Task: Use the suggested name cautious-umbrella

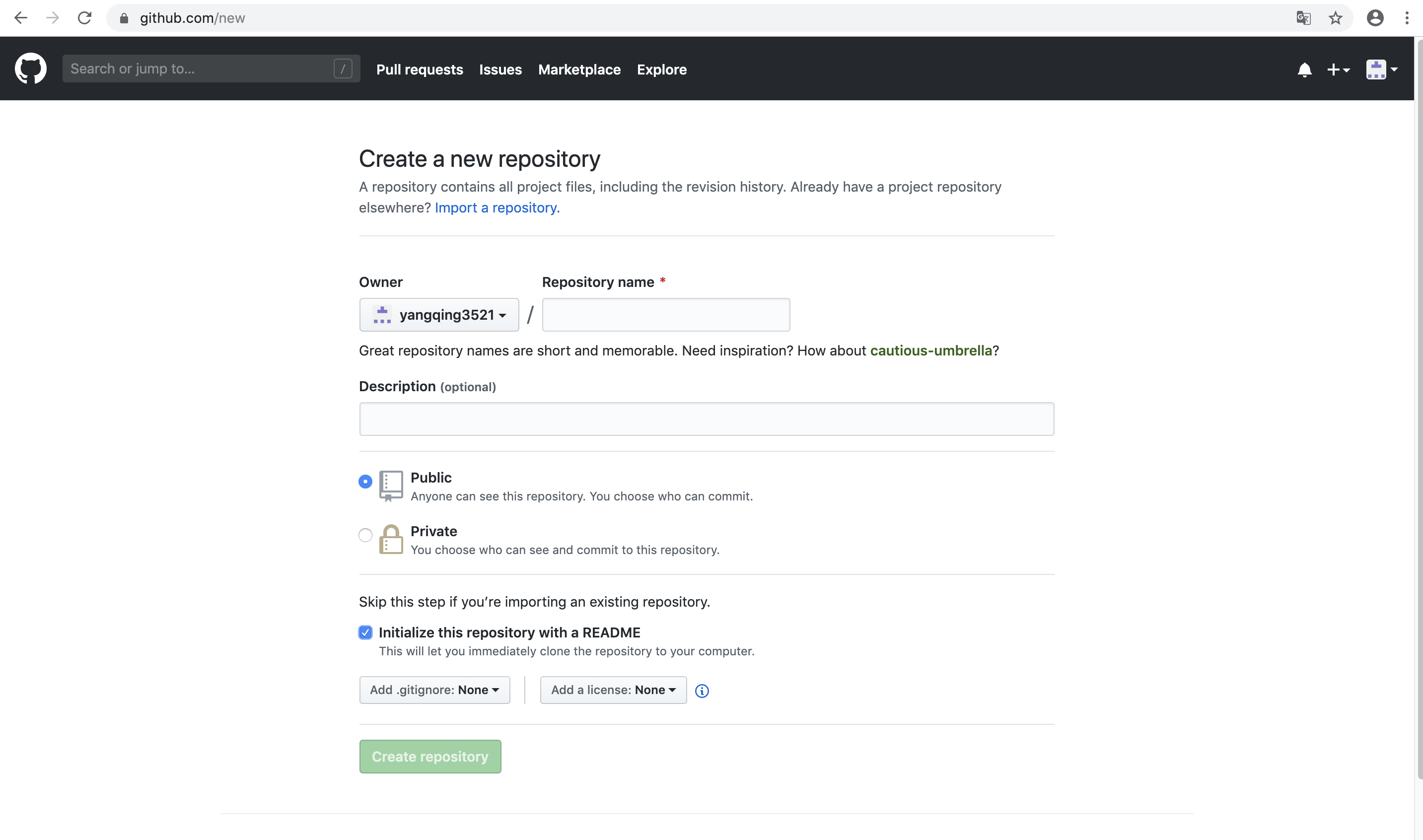Action: [x=930, y=350]
